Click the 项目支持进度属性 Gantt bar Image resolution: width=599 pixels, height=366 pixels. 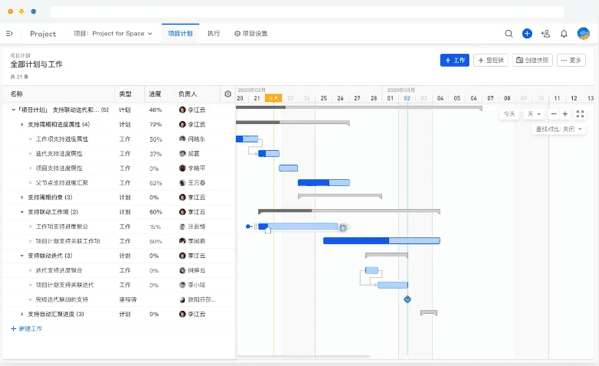pyautogui.click(x=288, y=168)
